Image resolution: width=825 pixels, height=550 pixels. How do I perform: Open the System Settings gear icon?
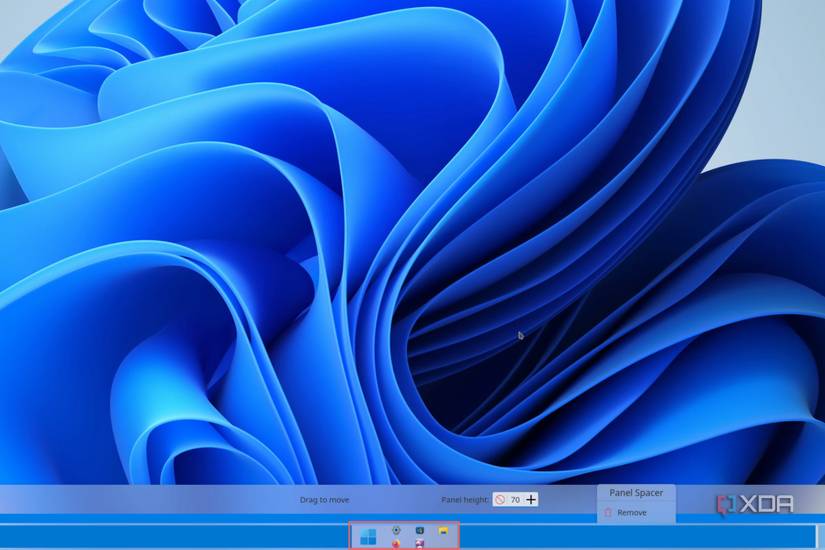(396, 531)
